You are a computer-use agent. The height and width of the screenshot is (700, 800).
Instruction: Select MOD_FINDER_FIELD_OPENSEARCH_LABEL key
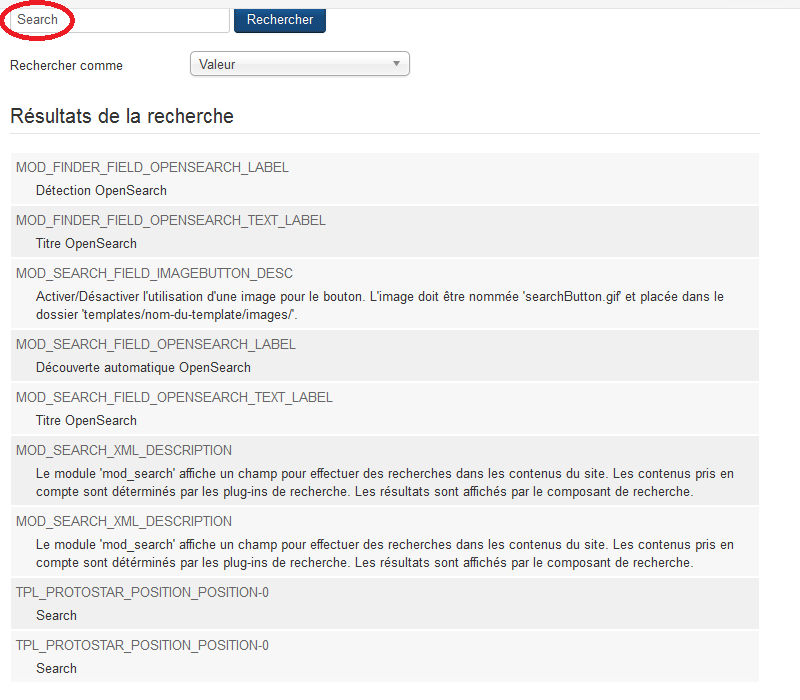click(152, 167)
